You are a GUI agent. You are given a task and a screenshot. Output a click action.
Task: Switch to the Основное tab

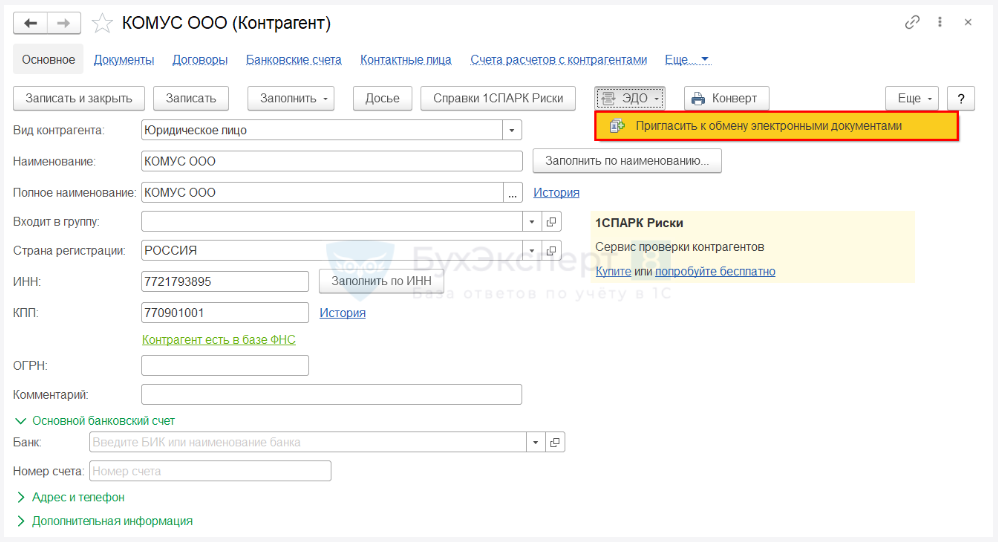[49, 59]
